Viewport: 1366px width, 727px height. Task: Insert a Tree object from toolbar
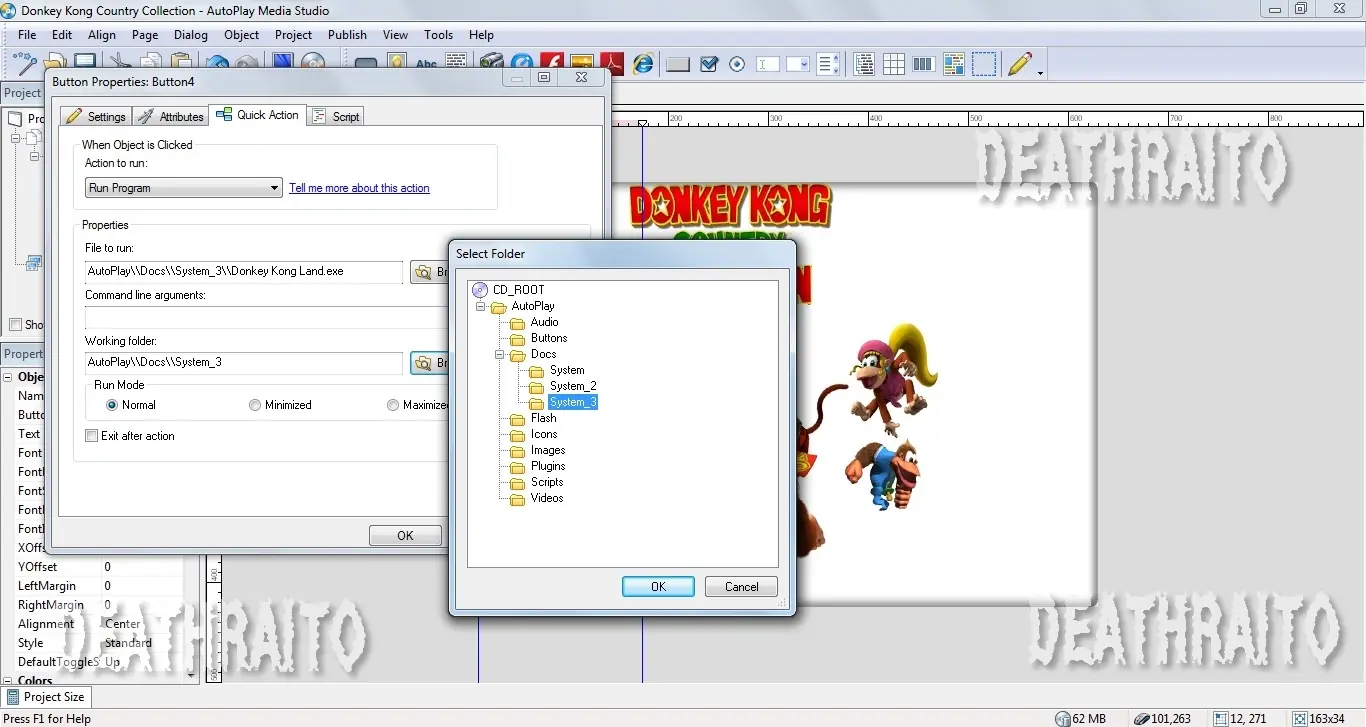coord(864,64)
